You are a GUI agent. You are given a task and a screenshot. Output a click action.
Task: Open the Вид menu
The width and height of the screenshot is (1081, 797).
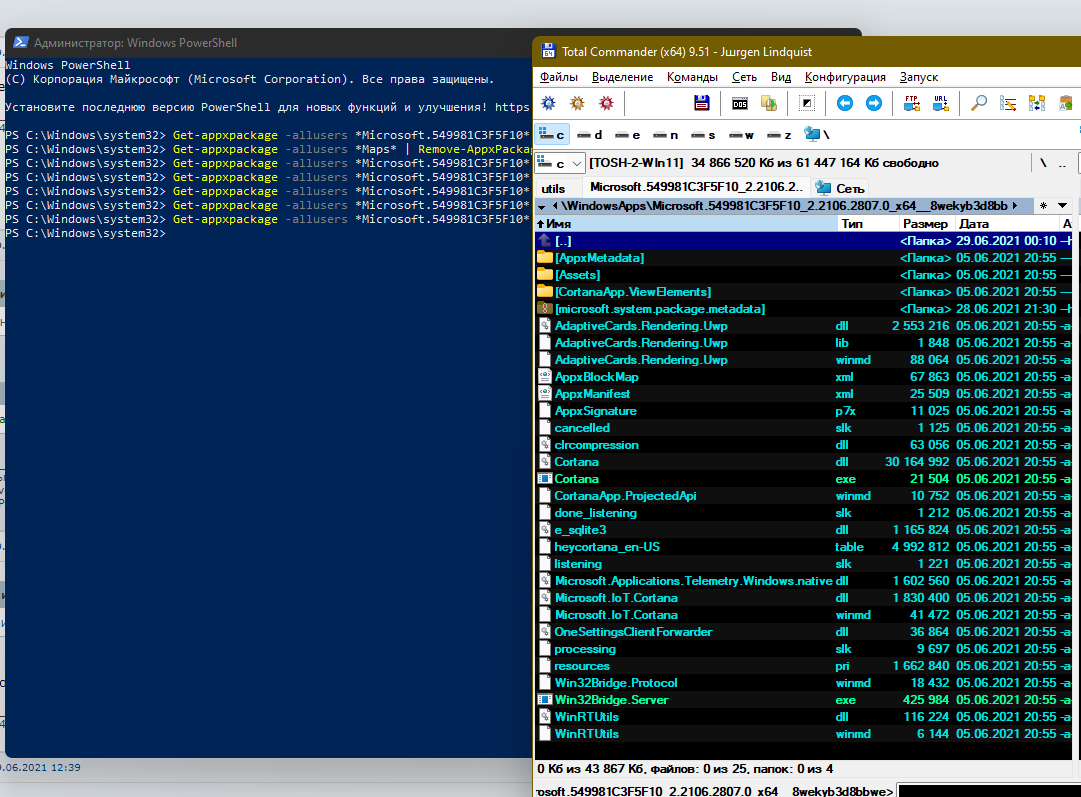pyautogui.click(x=780, y=77)
